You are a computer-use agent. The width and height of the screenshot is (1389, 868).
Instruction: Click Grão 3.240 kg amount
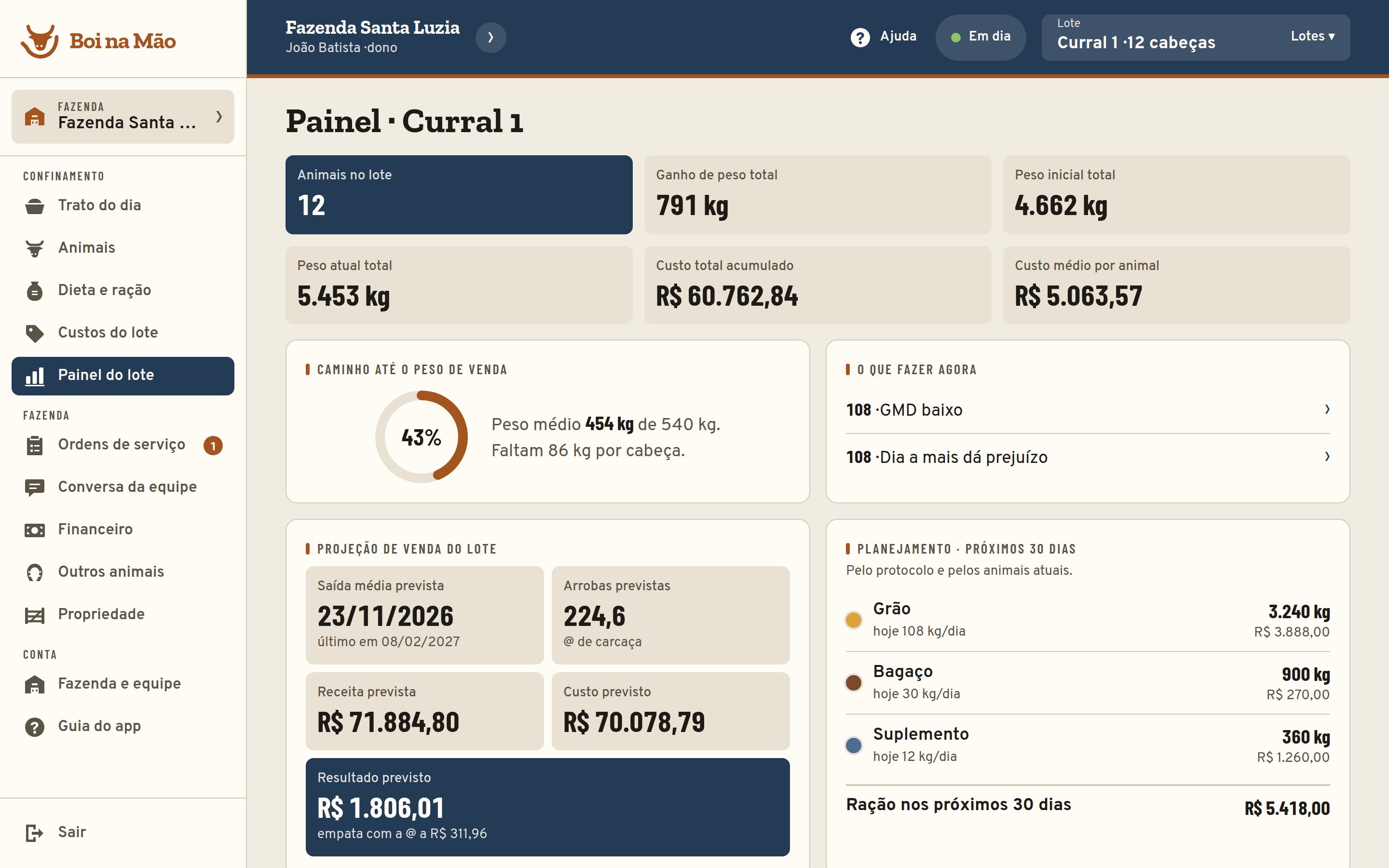(1299, 612)
